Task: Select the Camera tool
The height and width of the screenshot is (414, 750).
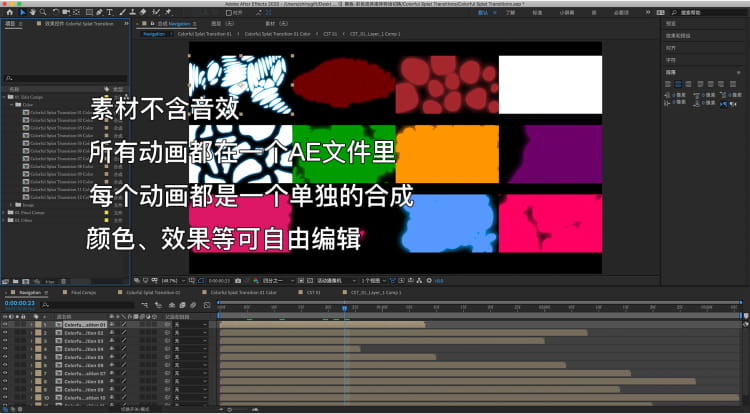Action: (x=66, y=12)
